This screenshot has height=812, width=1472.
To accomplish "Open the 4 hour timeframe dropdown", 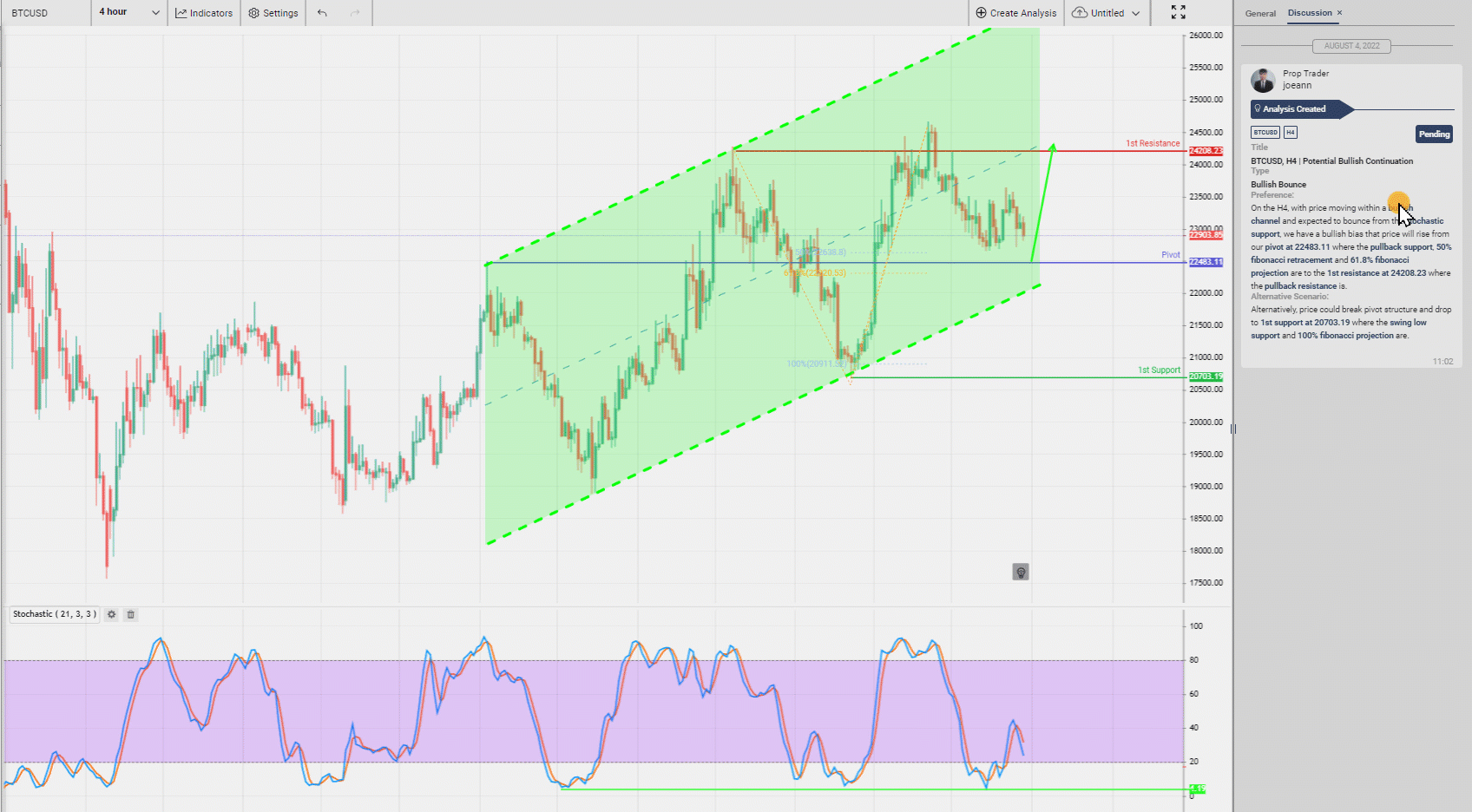I will point(129,12).
